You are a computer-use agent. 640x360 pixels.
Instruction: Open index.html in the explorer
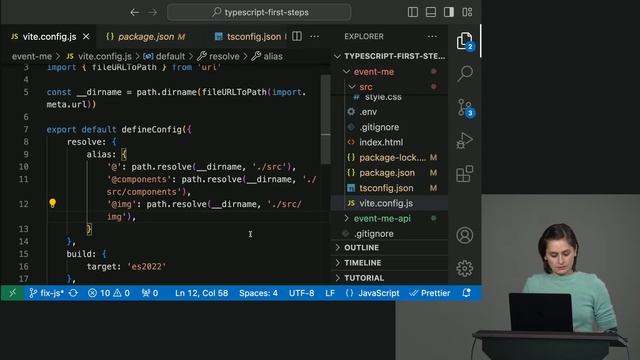[x=390, y=142]
